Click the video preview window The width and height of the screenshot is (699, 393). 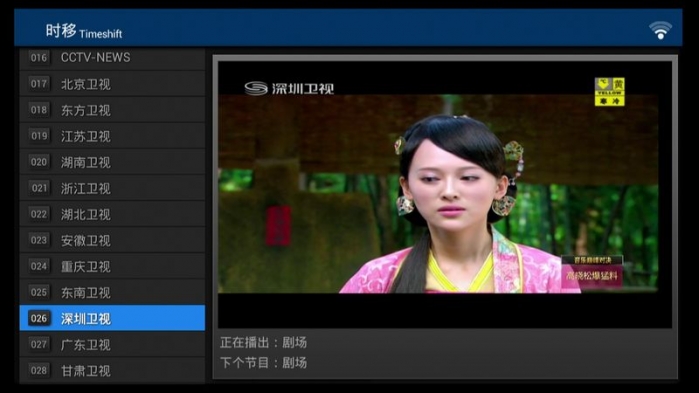(444, 195)
